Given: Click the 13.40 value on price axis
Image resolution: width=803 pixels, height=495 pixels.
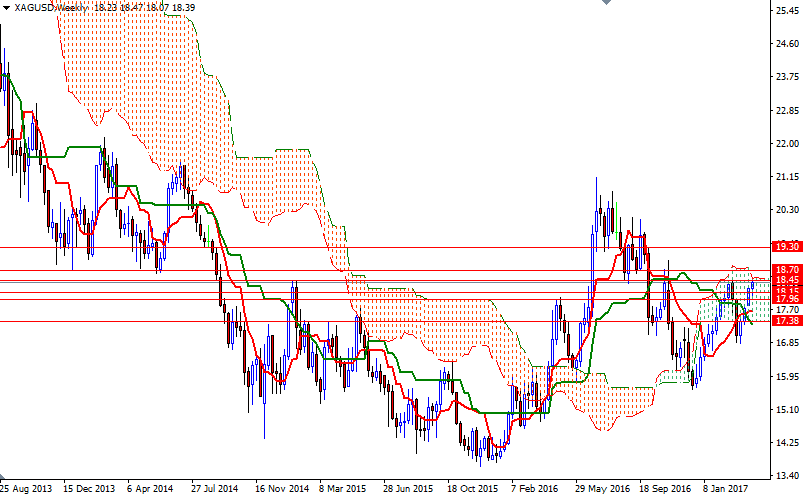Looking at the screenshot, I should tap(788, 476).
